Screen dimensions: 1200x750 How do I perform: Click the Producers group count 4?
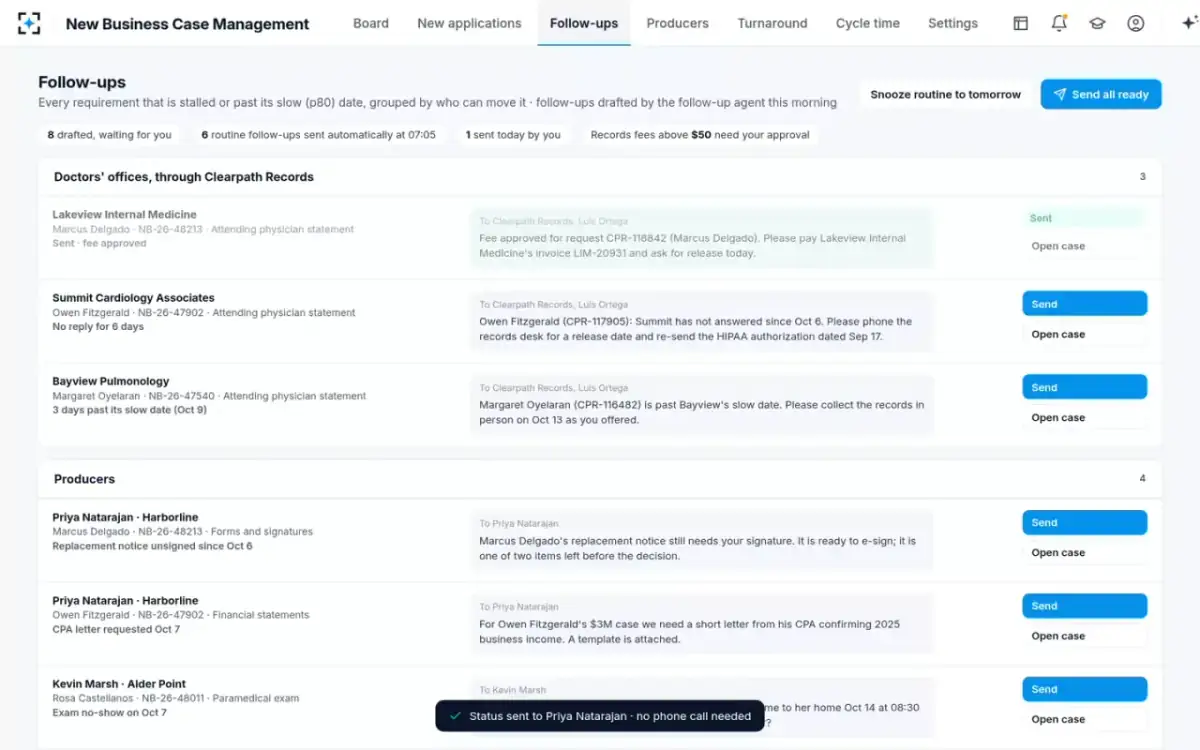[x=1143, y=479]
